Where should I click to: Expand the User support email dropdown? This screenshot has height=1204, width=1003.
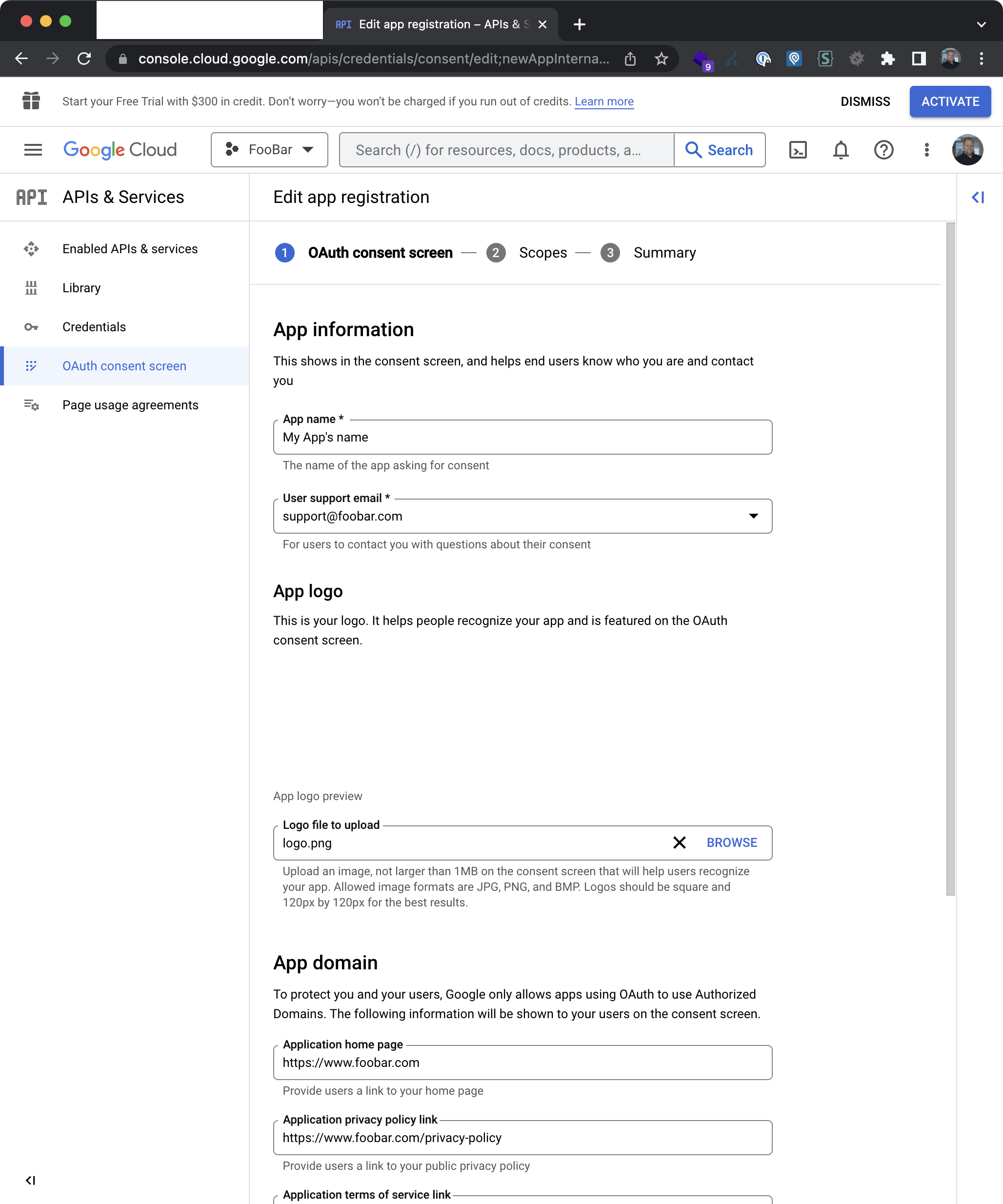(753, 516)
